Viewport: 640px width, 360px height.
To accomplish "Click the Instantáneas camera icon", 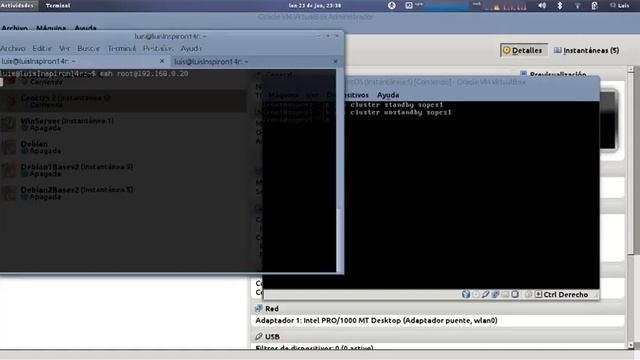I will 558,50.
